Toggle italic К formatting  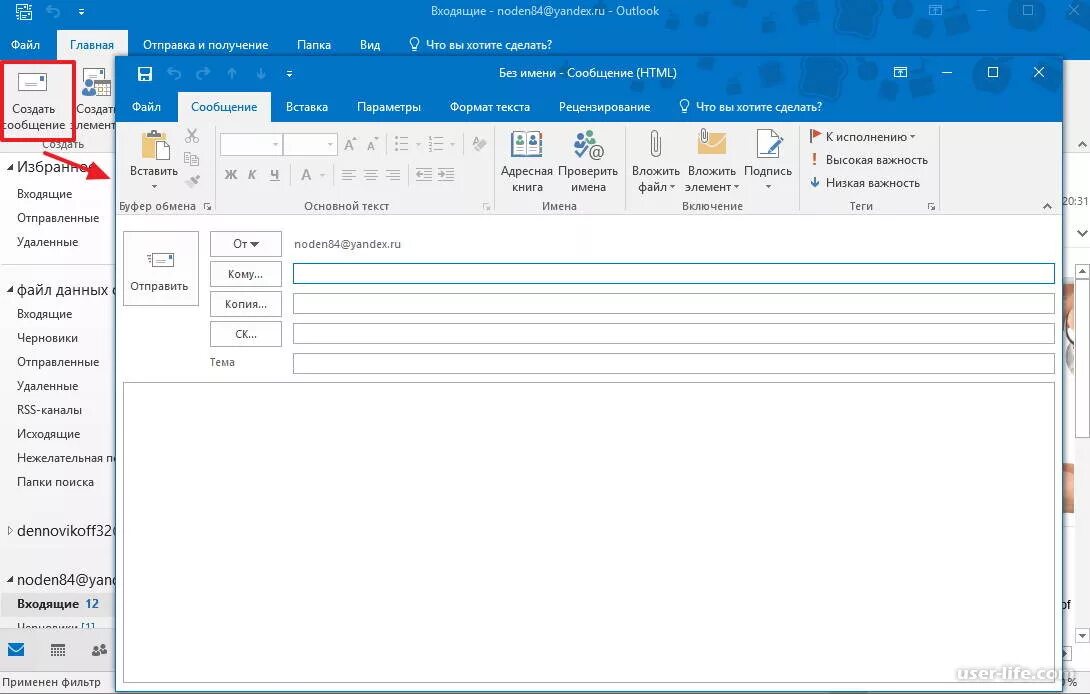tap(252, 175)
